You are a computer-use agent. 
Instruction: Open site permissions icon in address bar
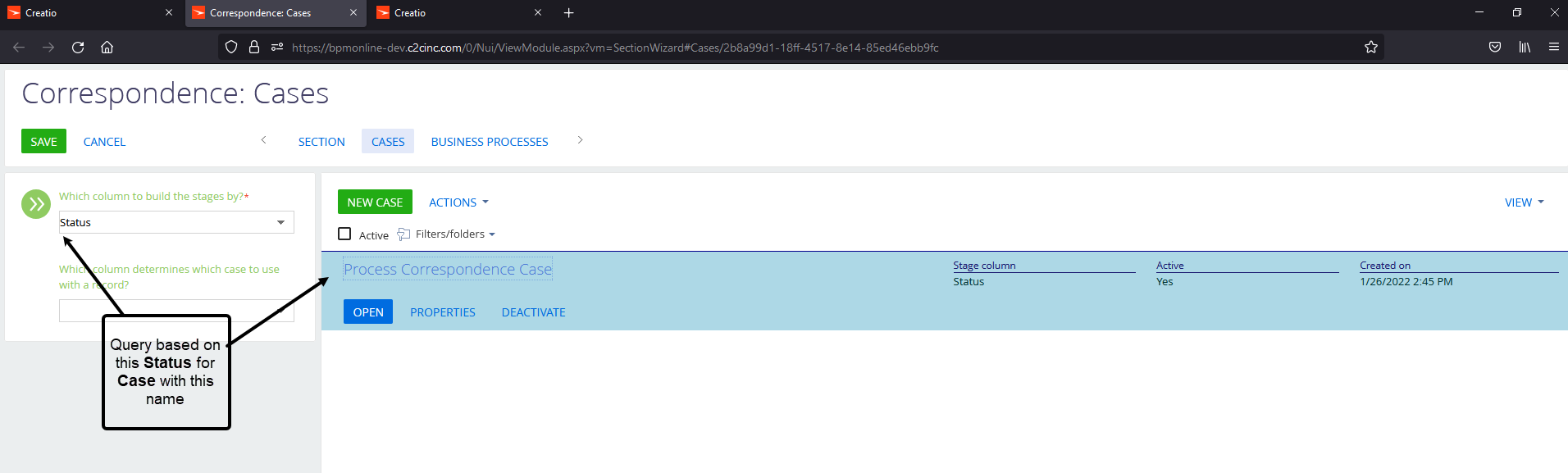pos(277,48)
